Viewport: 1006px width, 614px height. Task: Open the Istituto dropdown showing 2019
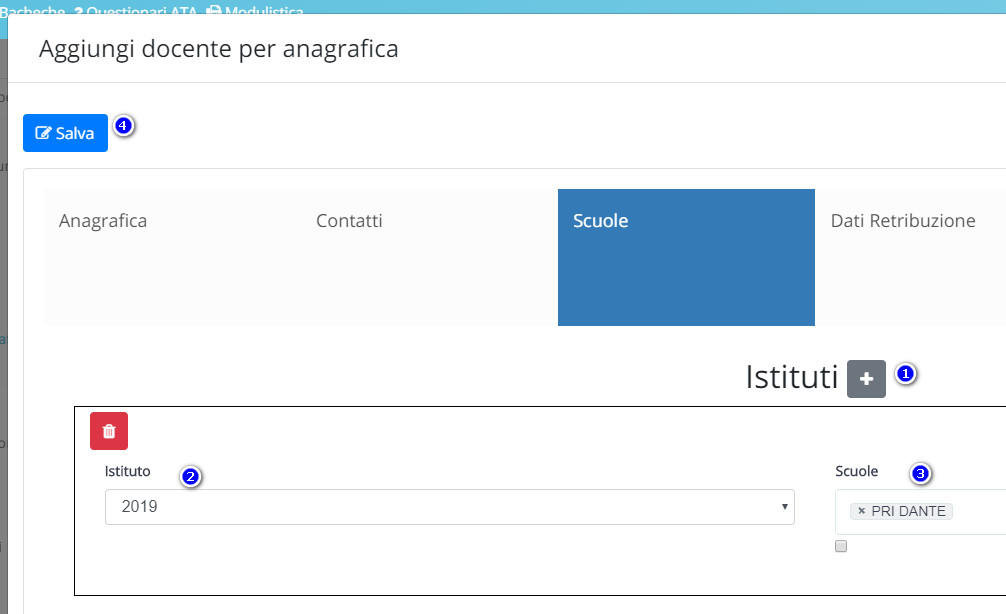450,507
